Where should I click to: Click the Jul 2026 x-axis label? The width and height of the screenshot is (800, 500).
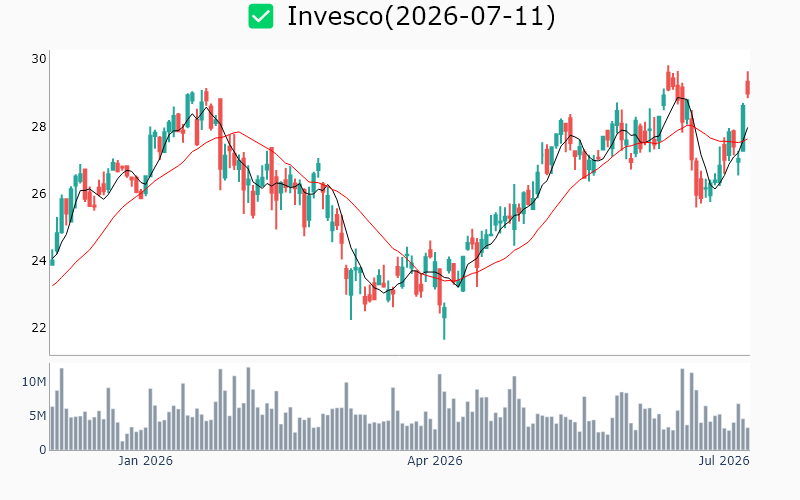point(724,461)
